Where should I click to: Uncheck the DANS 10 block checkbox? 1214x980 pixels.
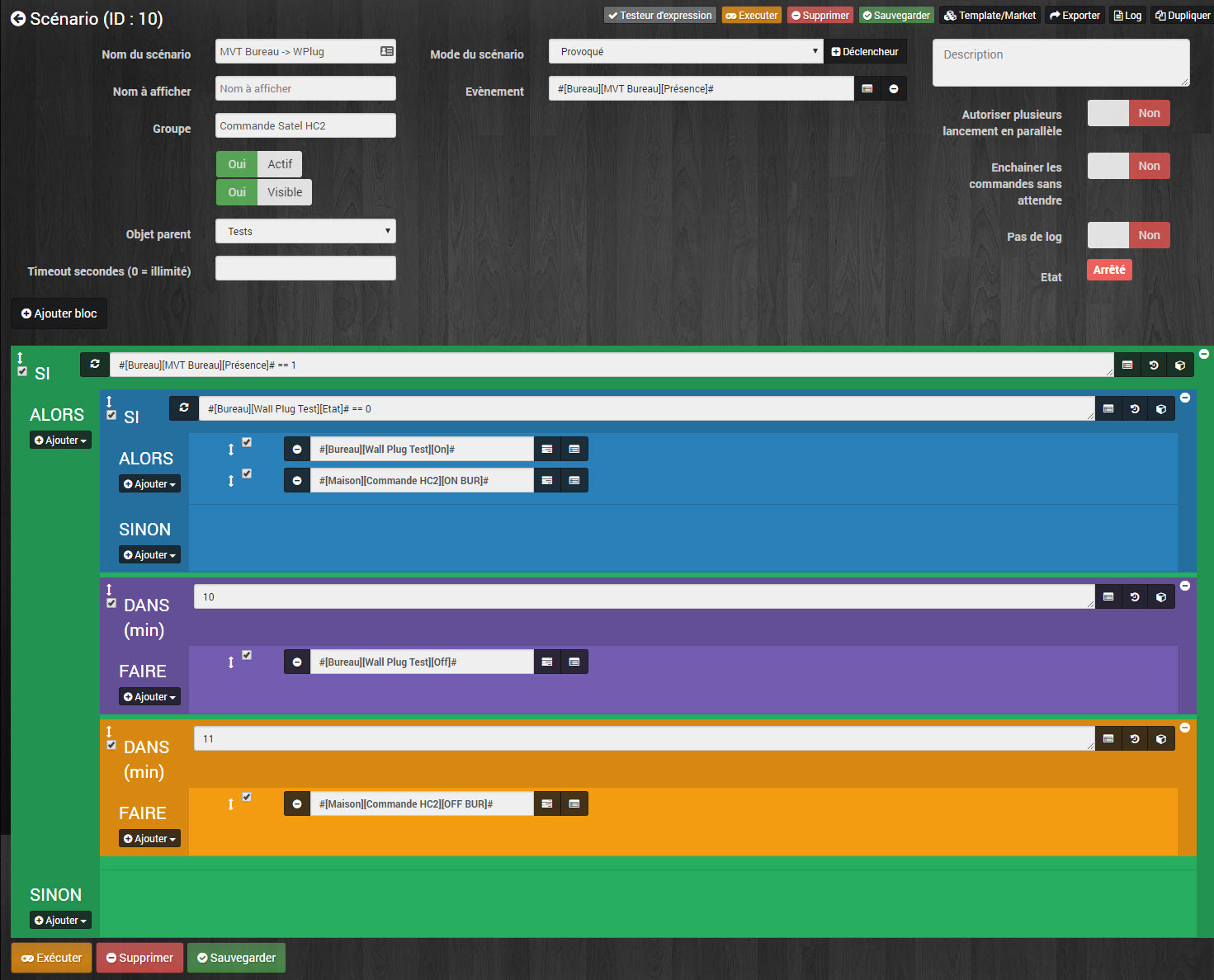point(111,603)
